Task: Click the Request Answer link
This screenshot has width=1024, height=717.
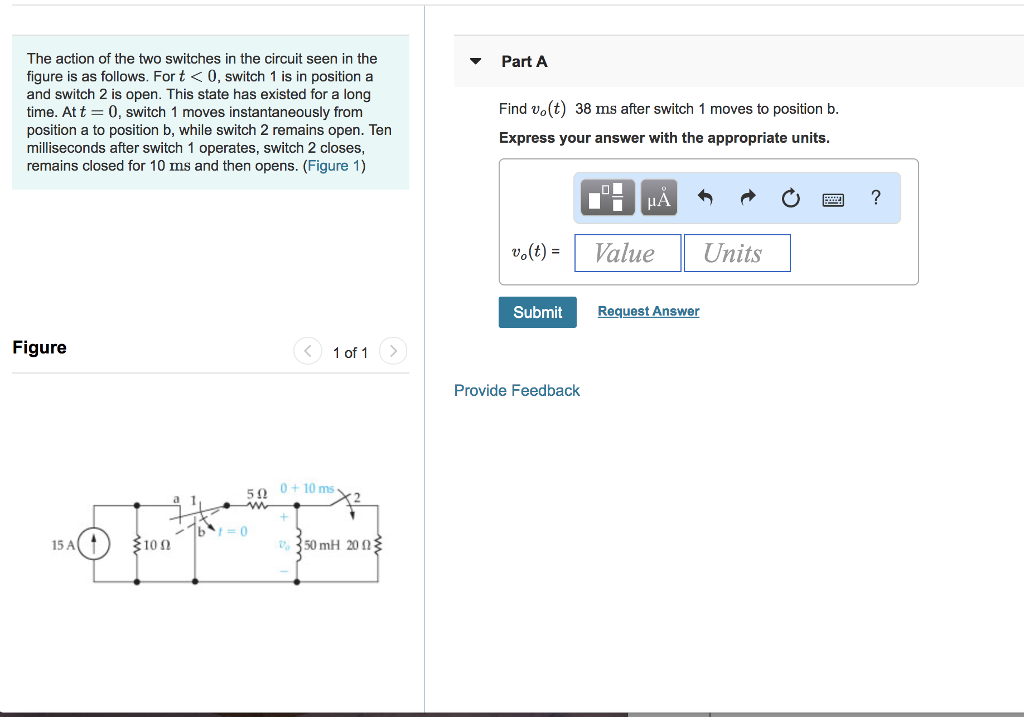Action: pyautogui.click(x=648, y=312)
